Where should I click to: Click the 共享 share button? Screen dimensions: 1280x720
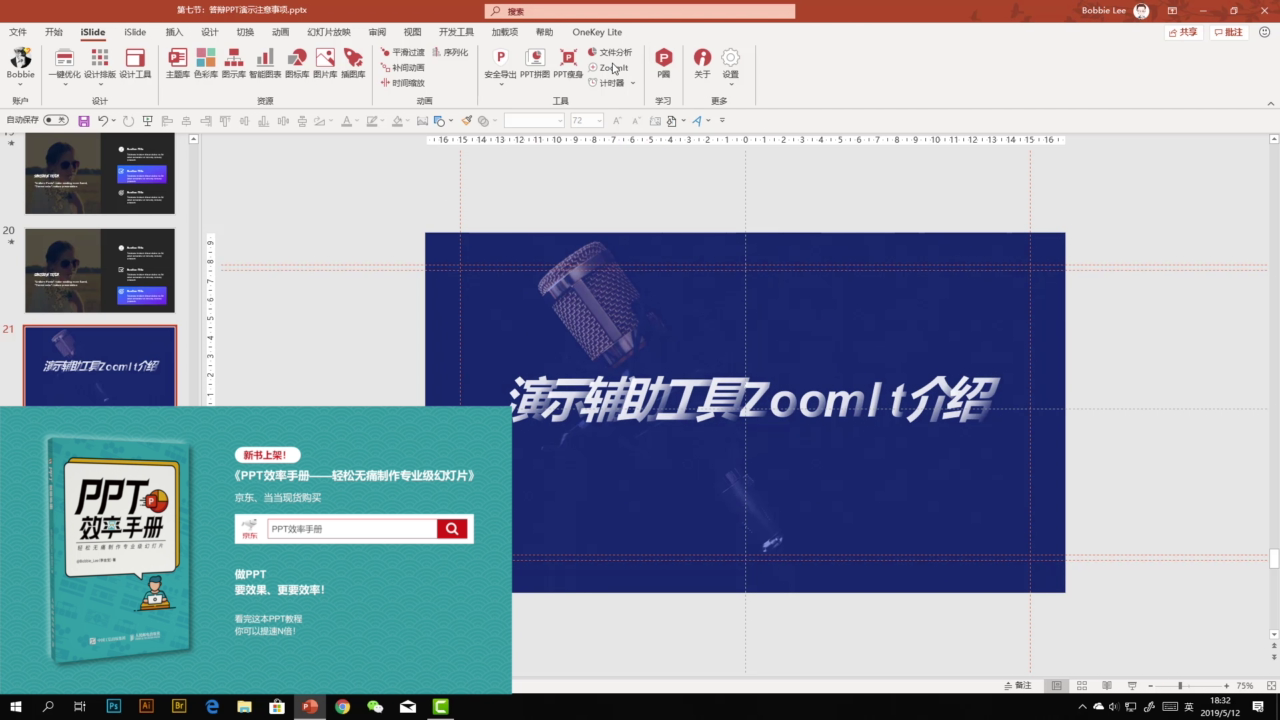tap(1184, 32)
